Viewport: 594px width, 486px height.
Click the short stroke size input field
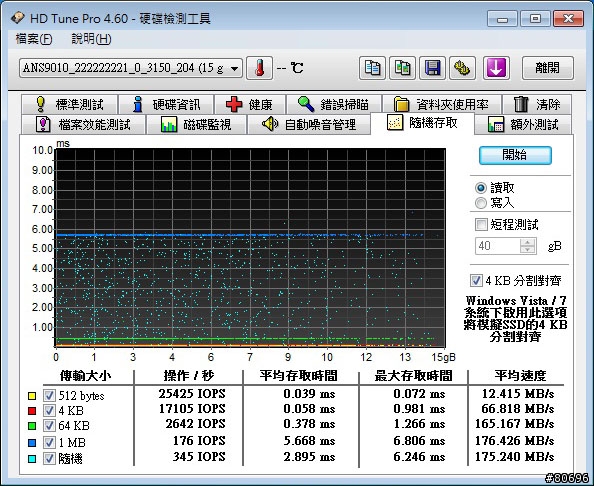coord(498,246)
